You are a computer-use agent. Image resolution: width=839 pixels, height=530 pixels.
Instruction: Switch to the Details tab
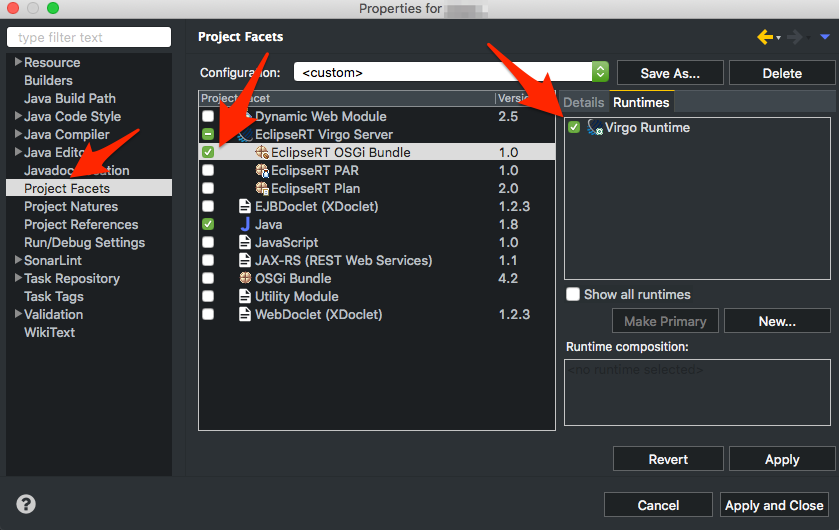click(x=583, y=102)
